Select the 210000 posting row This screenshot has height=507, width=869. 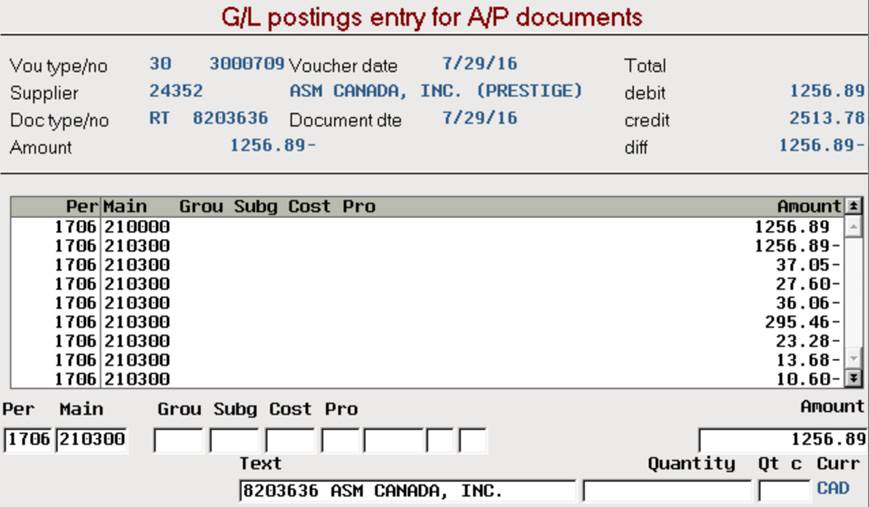(x=427, y=227)
